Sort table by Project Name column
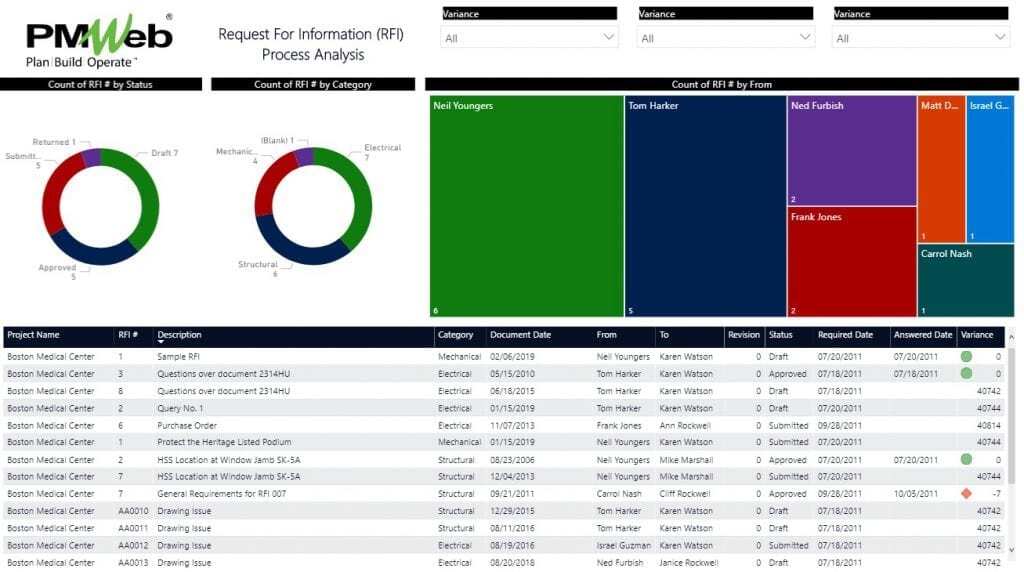The width and height of the screenshot is (1024, 572). [x=33, y=334]
